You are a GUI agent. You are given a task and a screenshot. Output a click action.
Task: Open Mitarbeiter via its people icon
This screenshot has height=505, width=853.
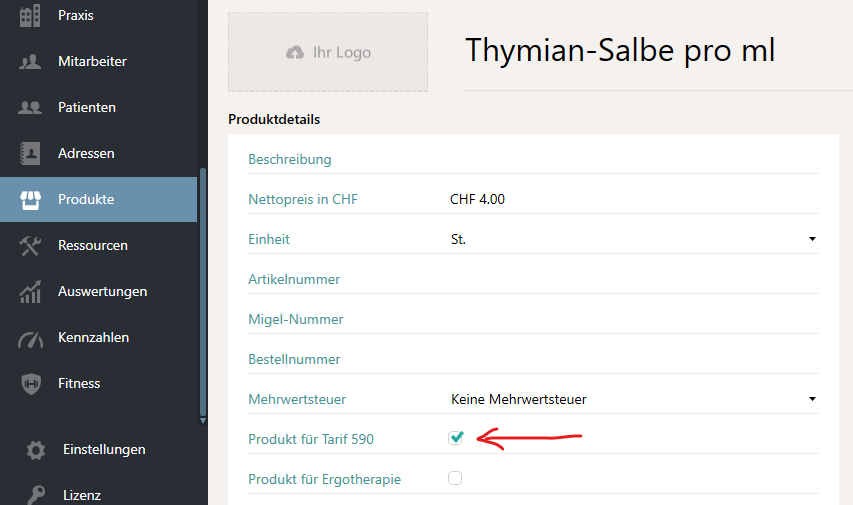pyautogui.click(x=30, y=61)
